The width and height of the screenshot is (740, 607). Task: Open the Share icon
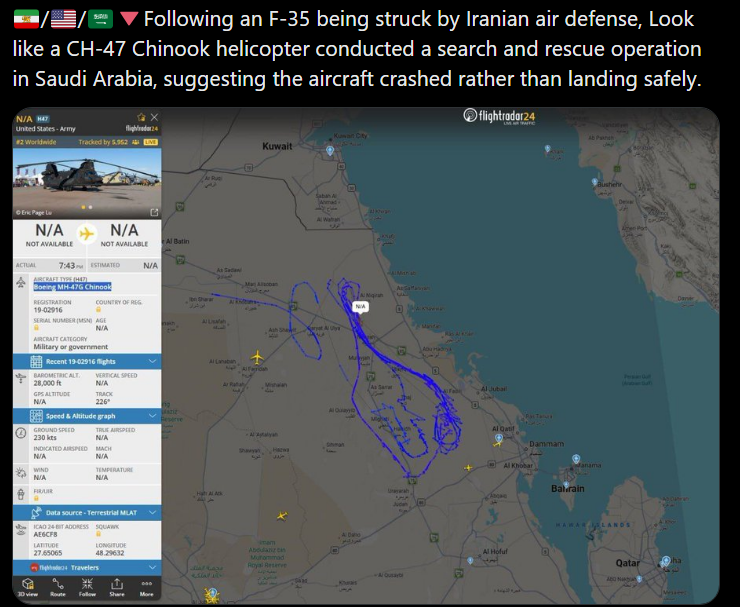(117, 587)
